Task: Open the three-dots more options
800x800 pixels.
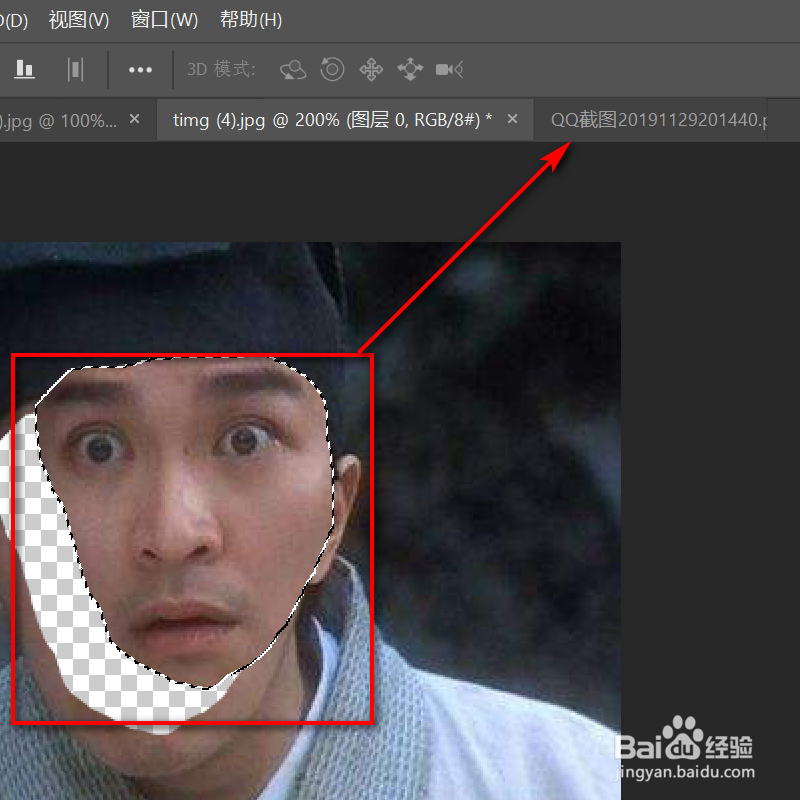Action: [x=140, y=69]
